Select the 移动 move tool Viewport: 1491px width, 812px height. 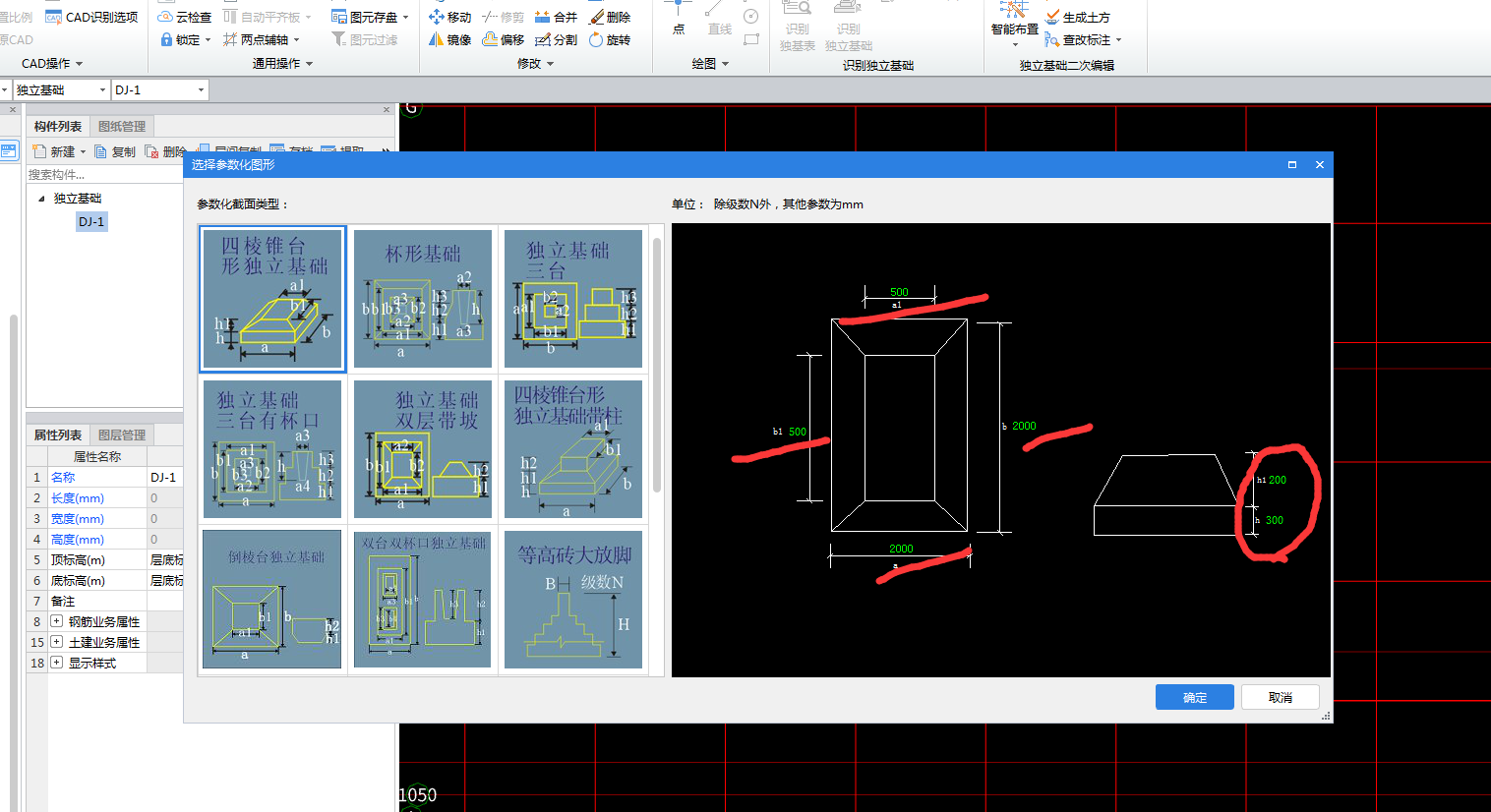click(x=450, y=17)
